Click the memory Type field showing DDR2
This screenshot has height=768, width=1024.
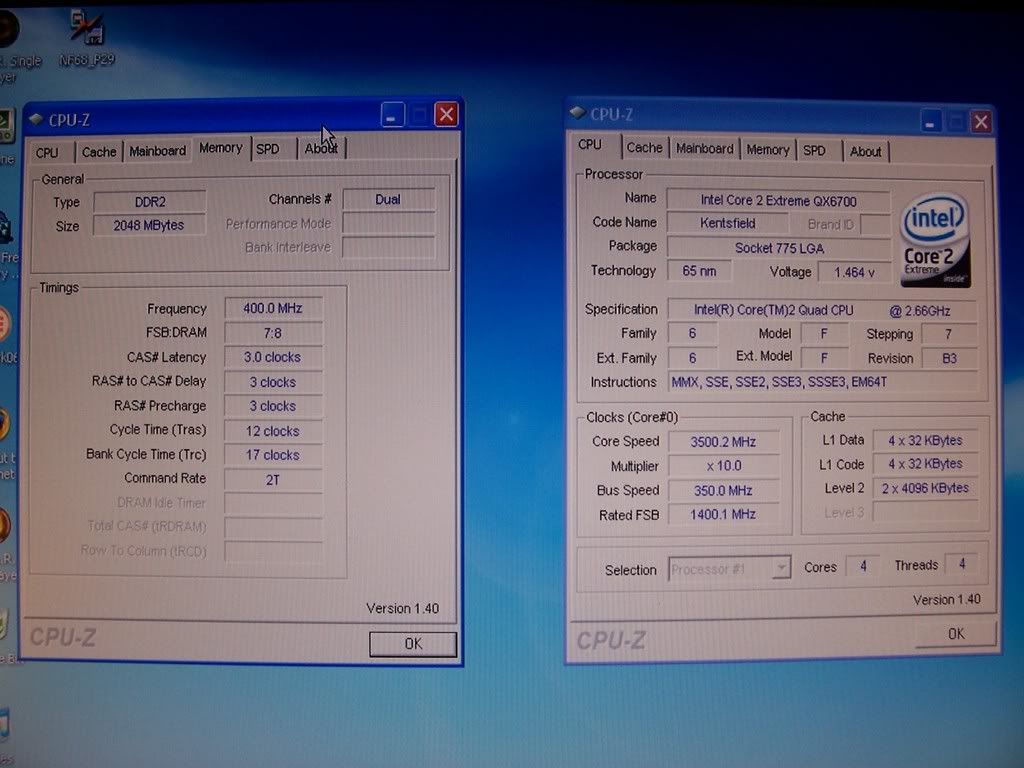[150, 202]
